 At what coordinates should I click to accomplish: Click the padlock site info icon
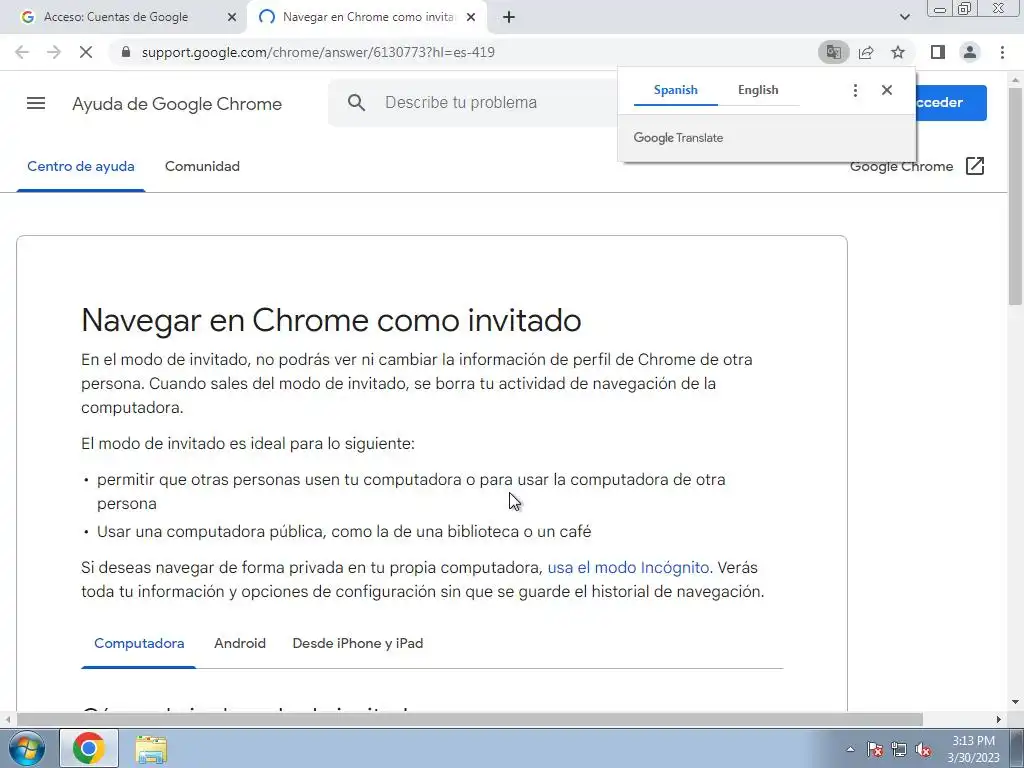tap(126, 52)
